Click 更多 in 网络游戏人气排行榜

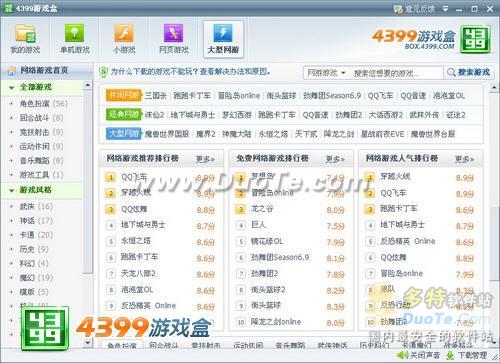point(464,159)
